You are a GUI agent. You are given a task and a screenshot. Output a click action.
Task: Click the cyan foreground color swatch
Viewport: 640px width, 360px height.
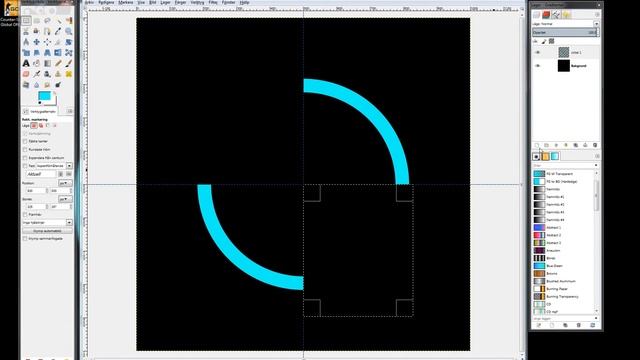[44, 96]
